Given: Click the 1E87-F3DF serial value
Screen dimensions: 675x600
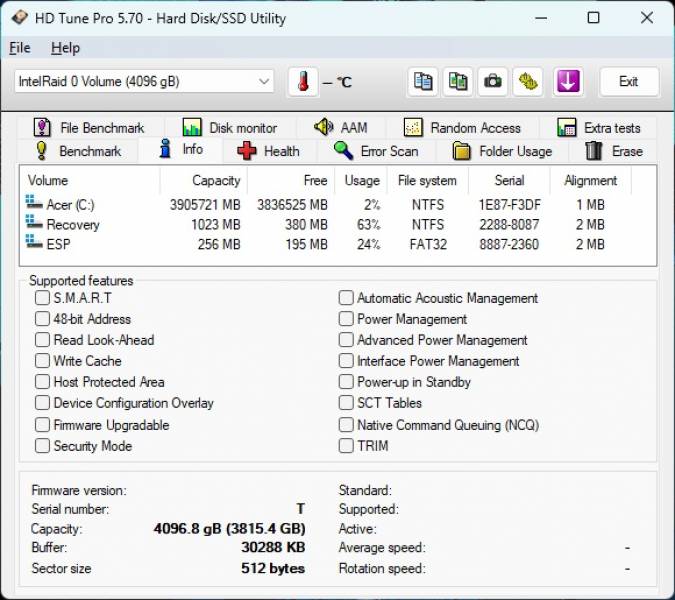Looking at the screenshot, I should pos(510,205).
